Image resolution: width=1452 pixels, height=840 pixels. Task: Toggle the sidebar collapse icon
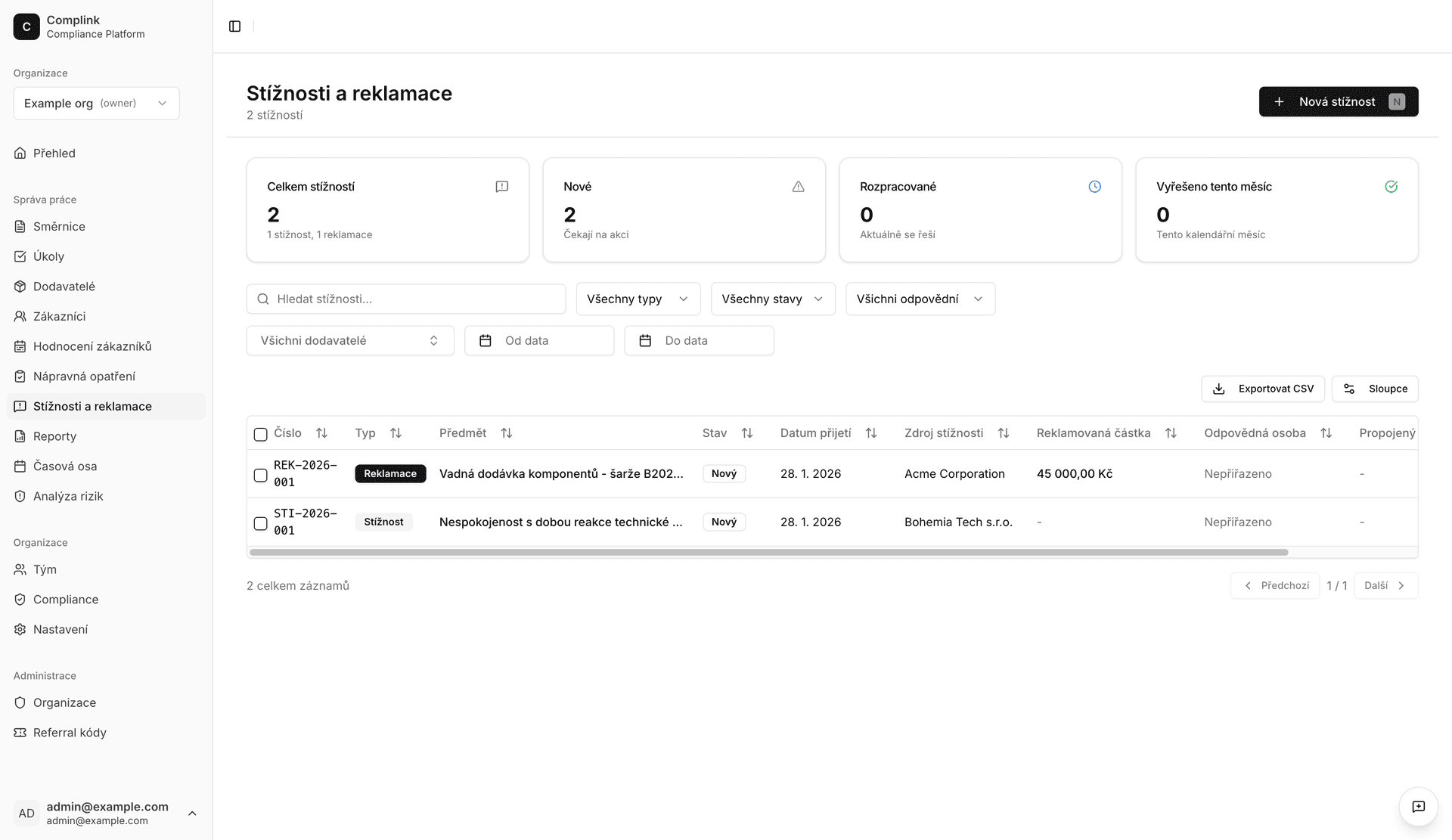coord(234,26)
